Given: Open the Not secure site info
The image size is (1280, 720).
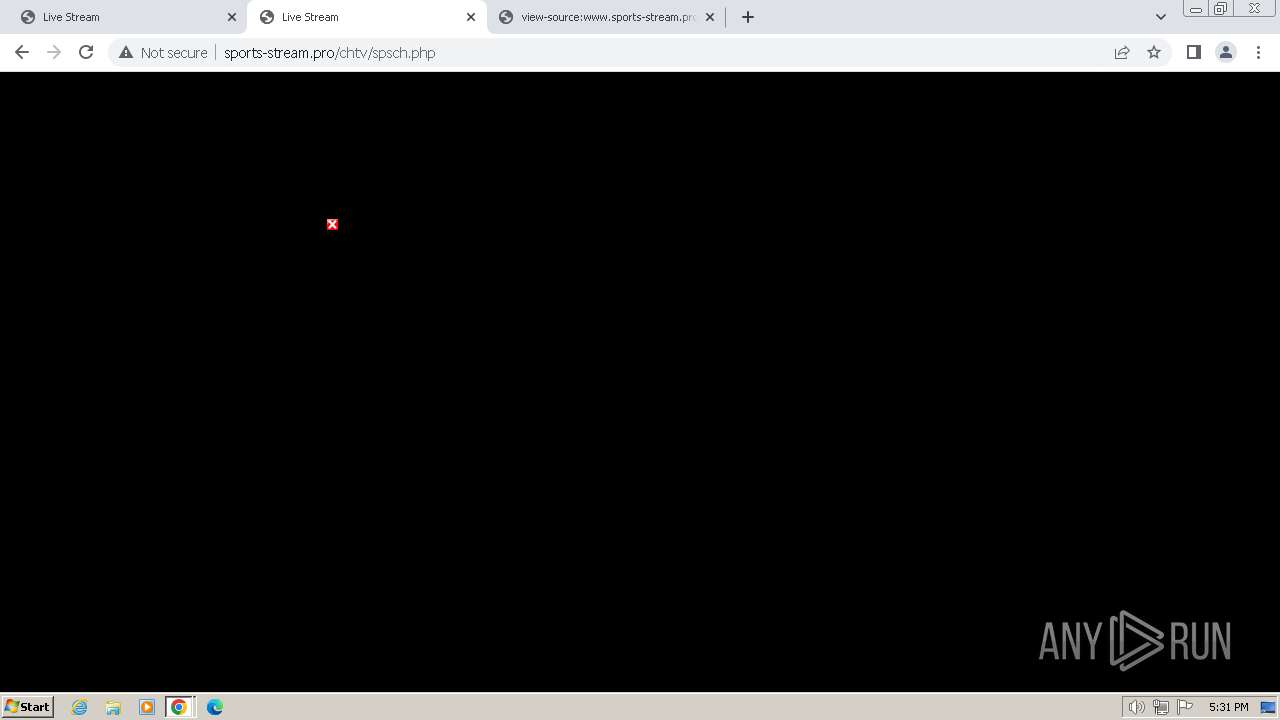Looking at the screenshot, I should [x=163, y=52].
